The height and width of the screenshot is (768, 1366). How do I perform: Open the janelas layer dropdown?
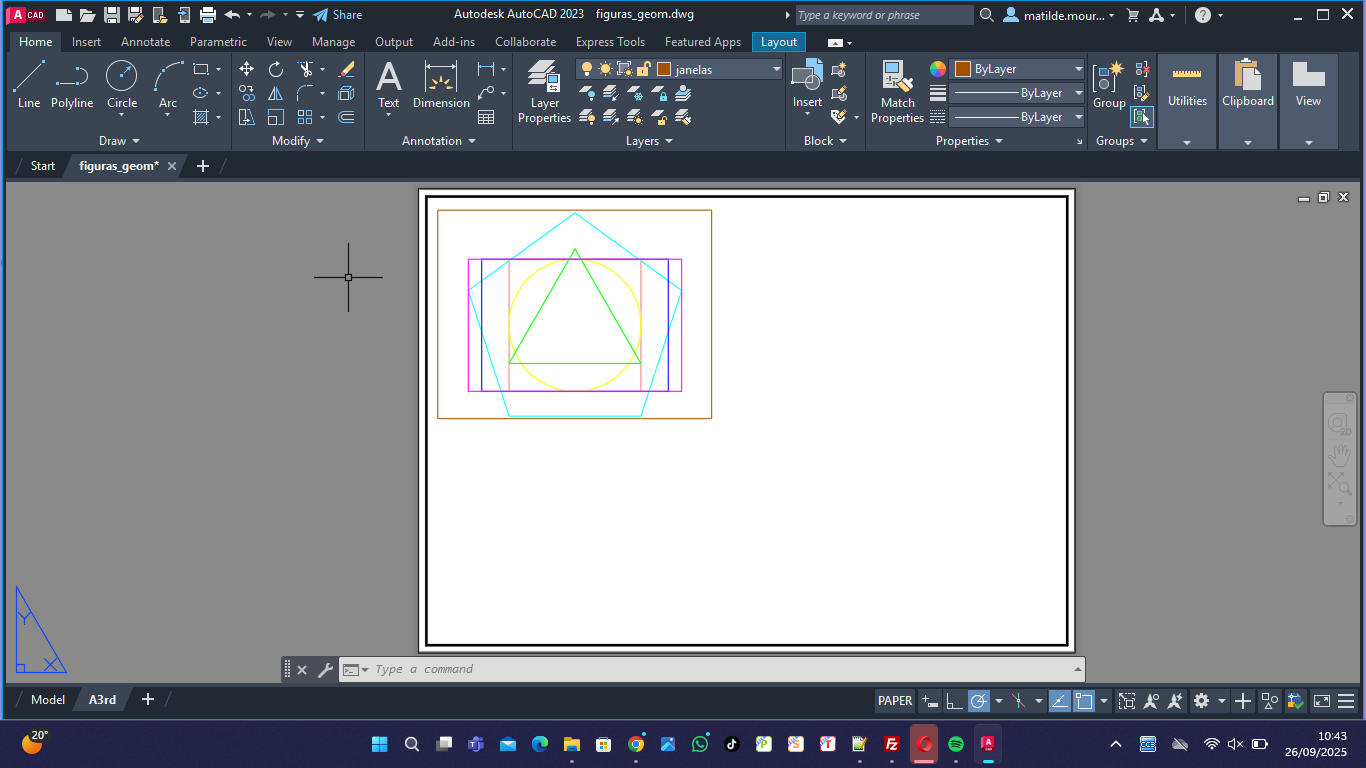[776, 69]
